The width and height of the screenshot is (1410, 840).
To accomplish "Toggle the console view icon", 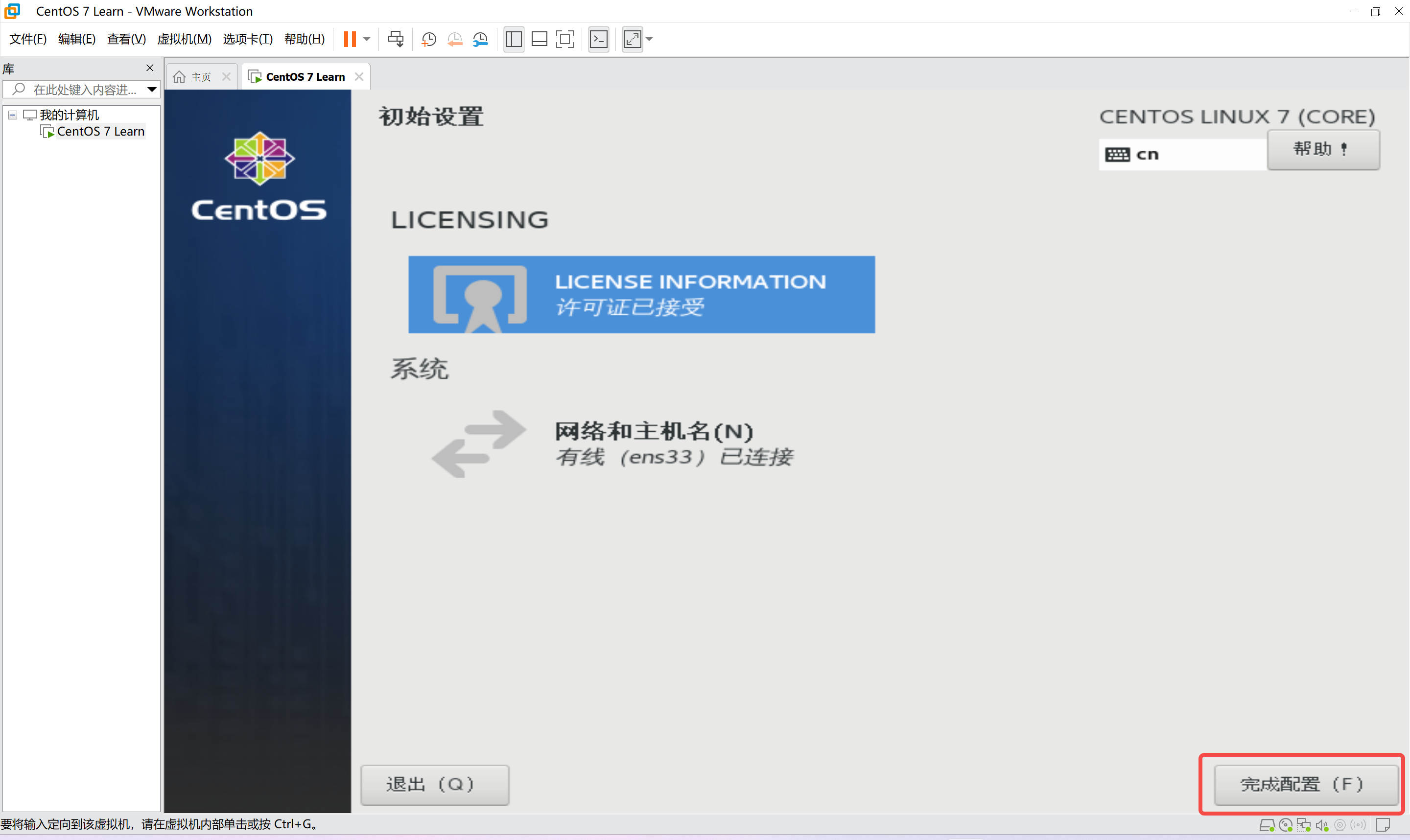I will tap(599, 39).
